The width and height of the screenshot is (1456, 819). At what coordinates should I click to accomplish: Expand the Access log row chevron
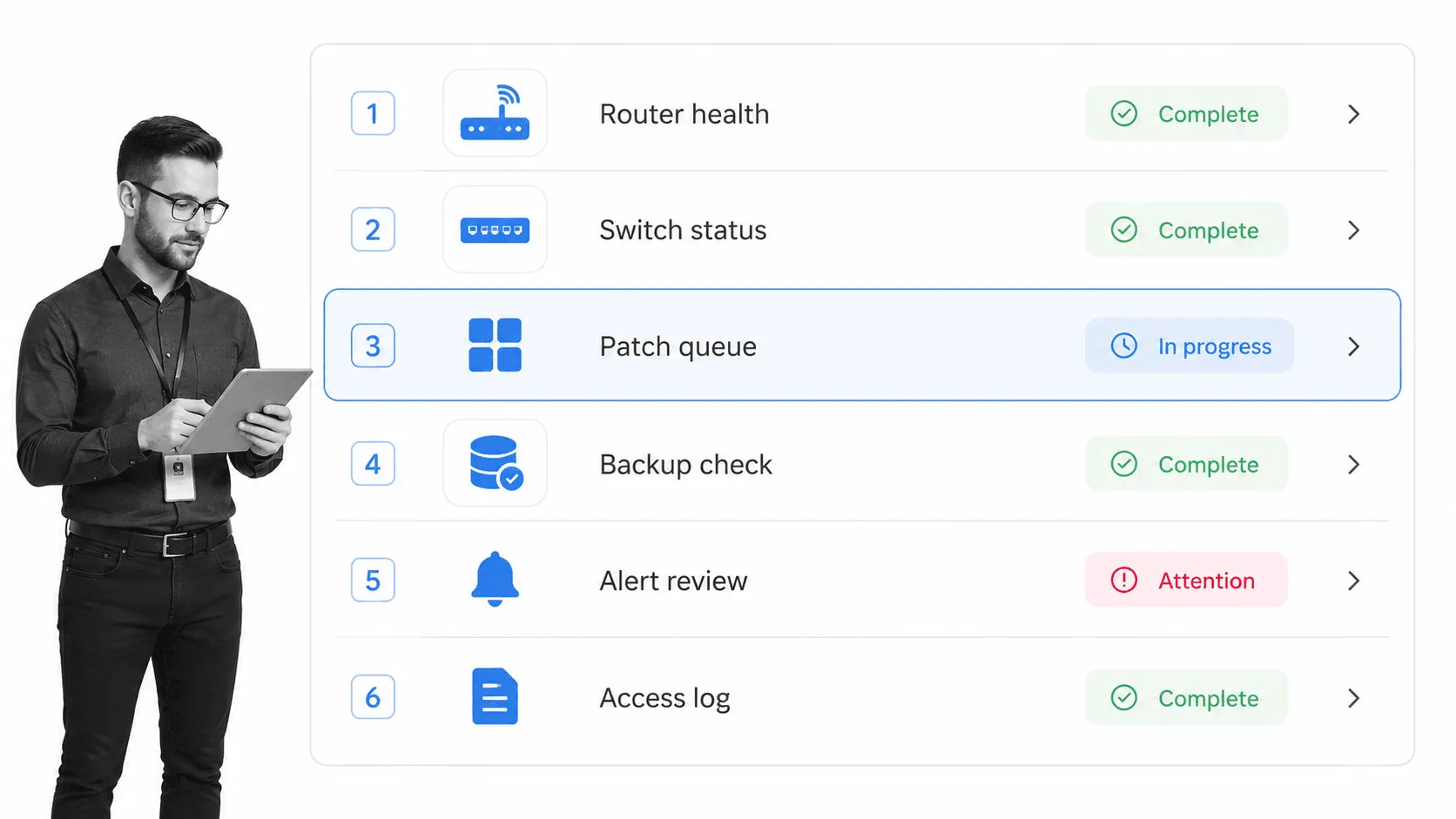1353,698
